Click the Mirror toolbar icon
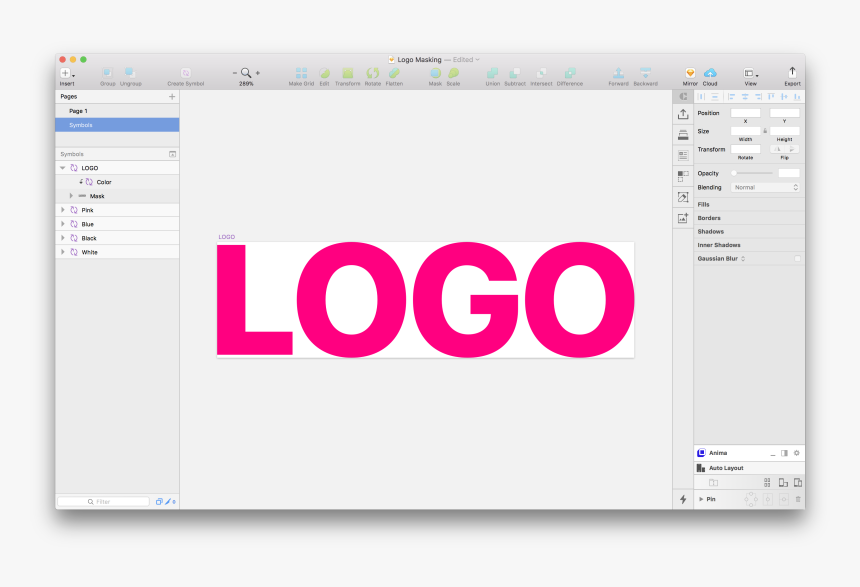 (x=689, y=75)
